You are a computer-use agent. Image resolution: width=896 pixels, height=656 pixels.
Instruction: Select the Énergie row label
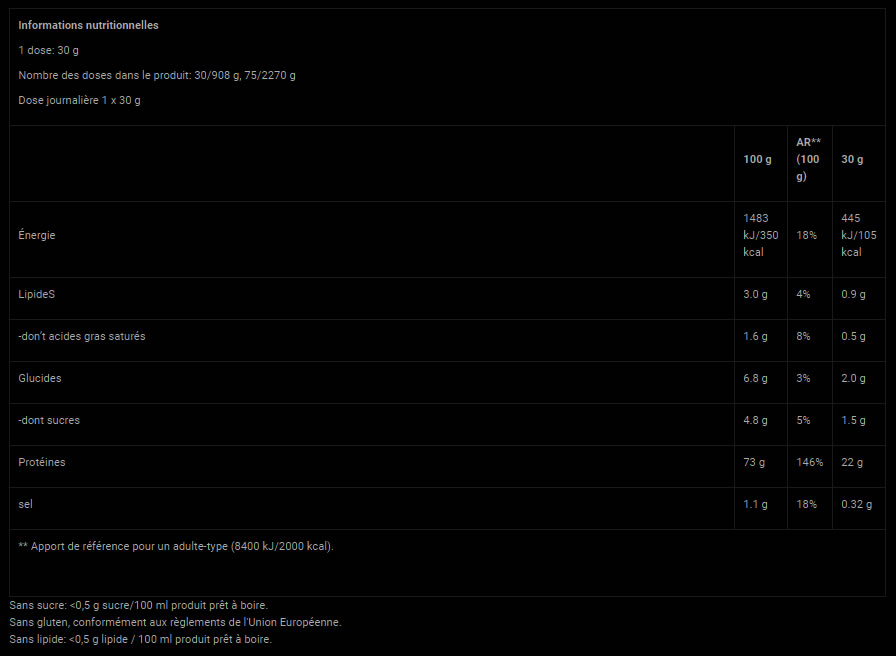(37, 235)
